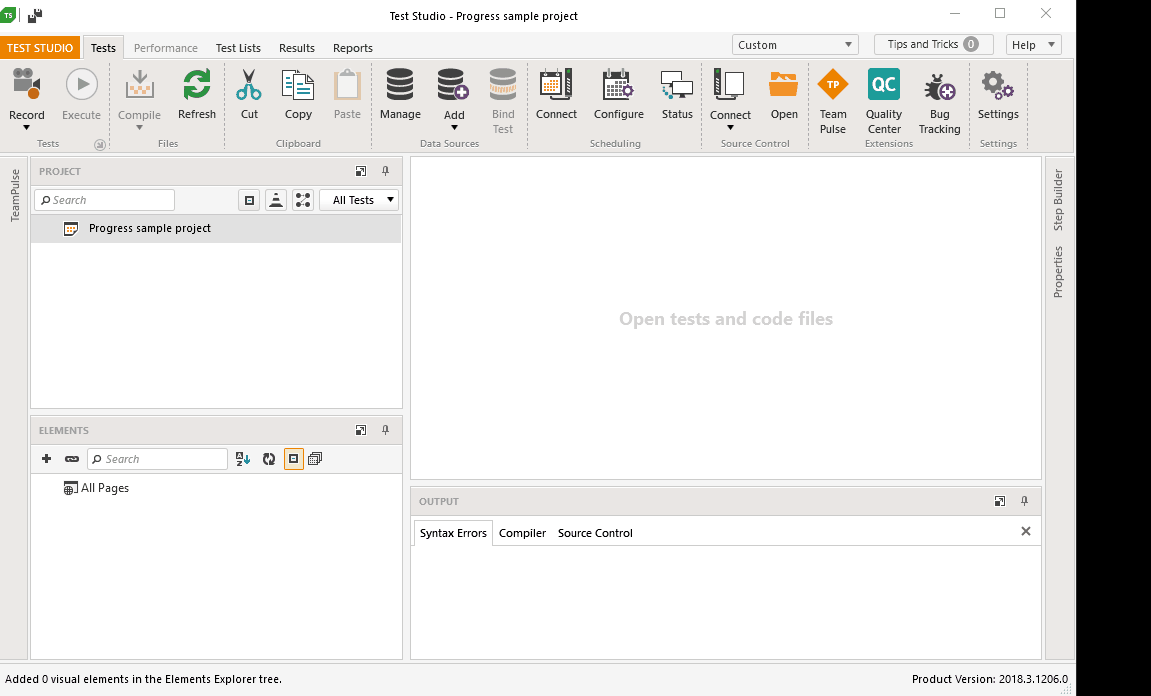
Task: Toggle the square collapse button in Project toolbar
Action: coord(249,200)
